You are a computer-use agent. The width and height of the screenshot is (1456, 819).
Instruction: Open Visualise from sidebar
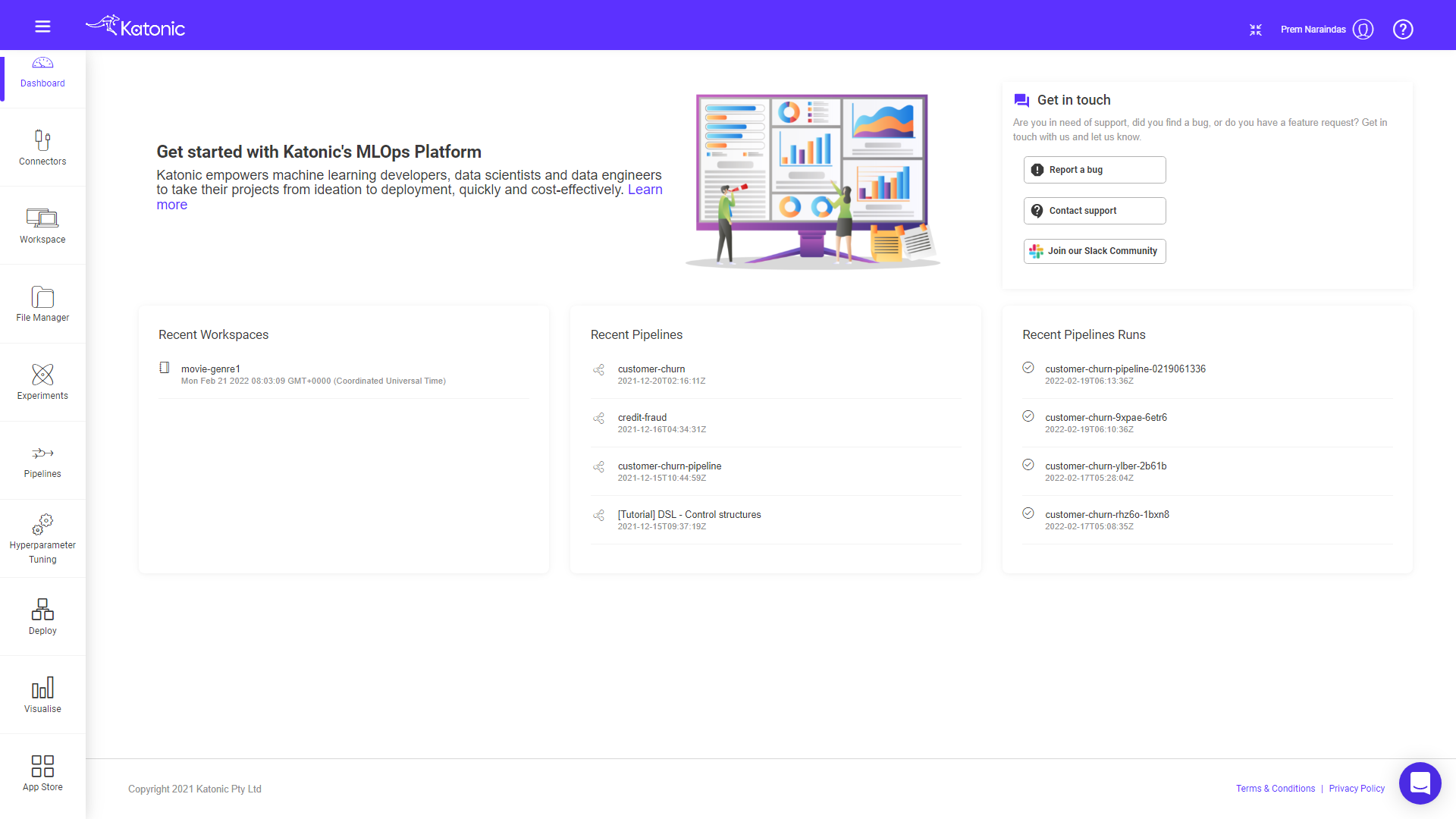click(x=42, y=695)
